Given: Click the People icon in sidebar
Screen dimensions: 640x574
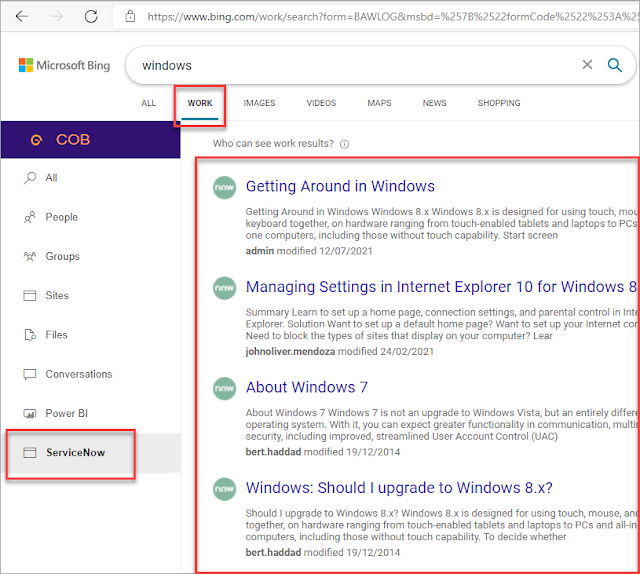Looking at the screenshot, I should tap(30, 217).
